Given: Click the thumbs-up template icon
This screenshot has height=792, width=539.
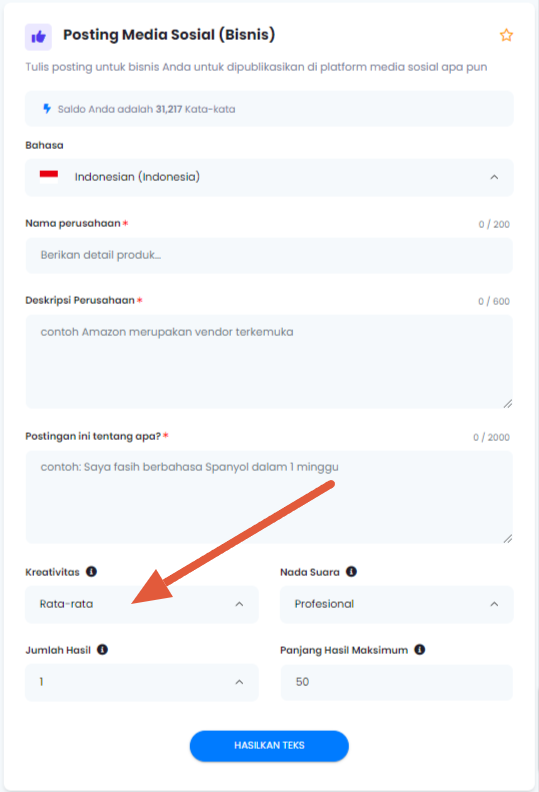Looking at the screenshot, I should [x=38, y=37].
